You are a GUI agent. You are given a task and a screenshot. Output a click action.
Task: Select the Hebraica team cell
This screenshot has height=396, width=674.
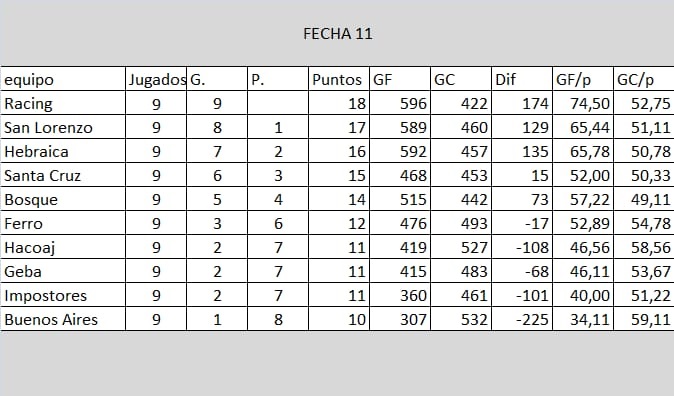pos(63,151)
